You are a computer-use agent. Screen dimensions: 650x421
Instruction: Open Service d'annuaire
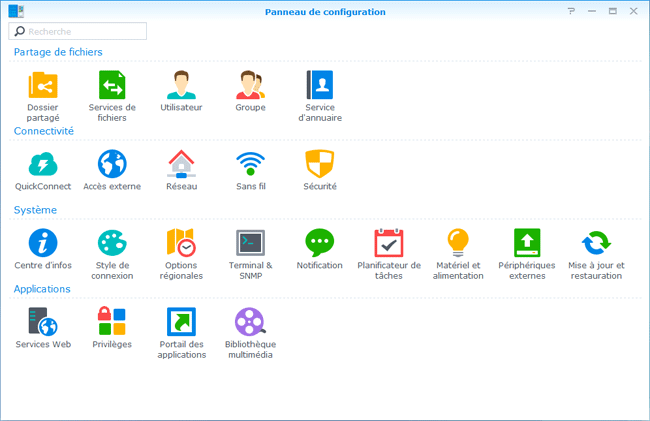coord(320,85)
